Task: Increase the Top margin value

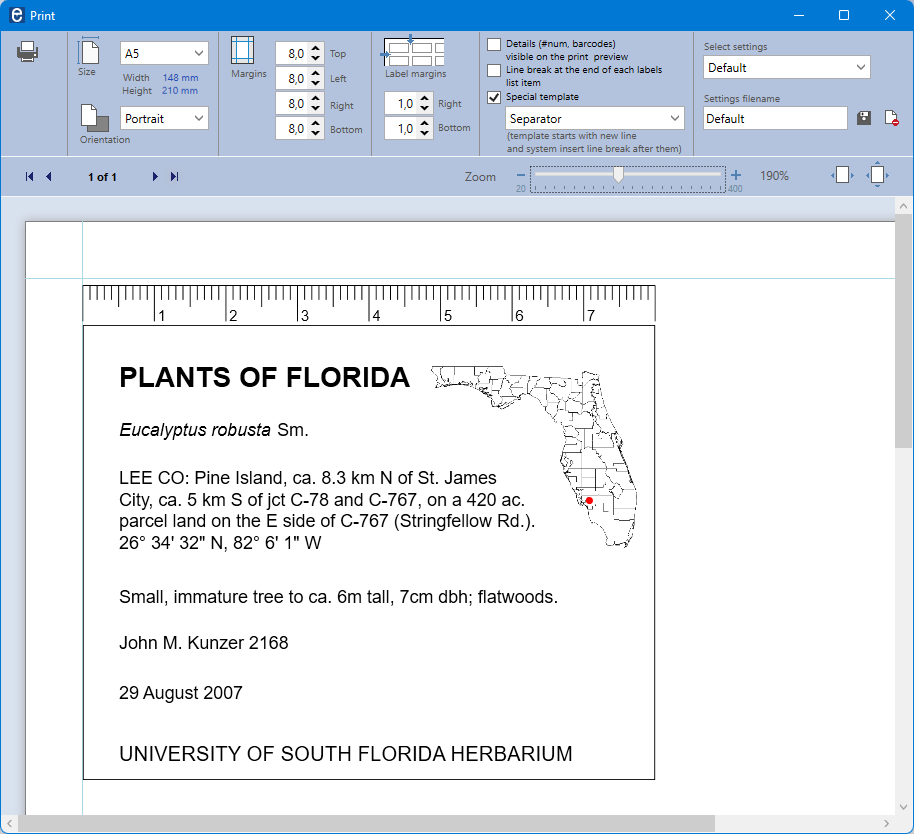Action: pos(316,48)
